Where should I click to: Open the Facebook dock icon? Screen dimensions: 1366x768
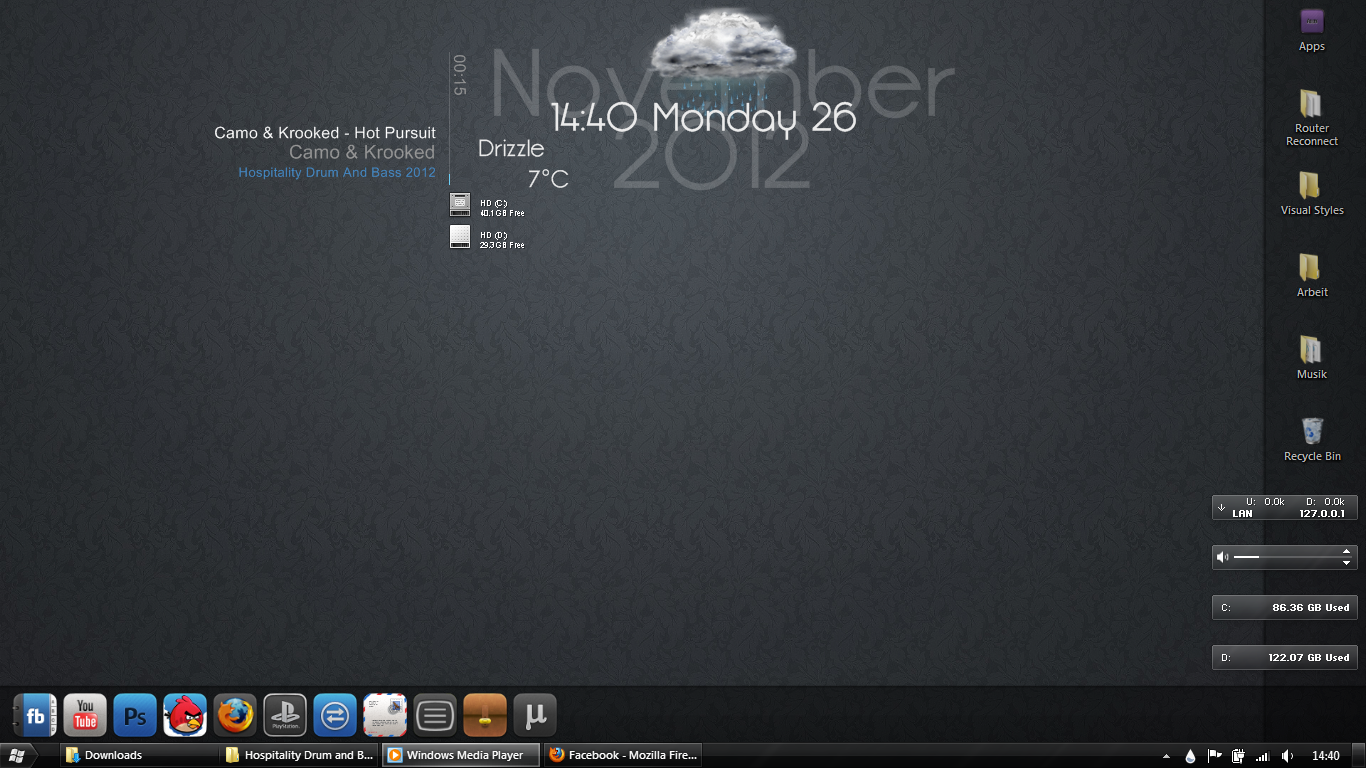[x=35, y=716]
